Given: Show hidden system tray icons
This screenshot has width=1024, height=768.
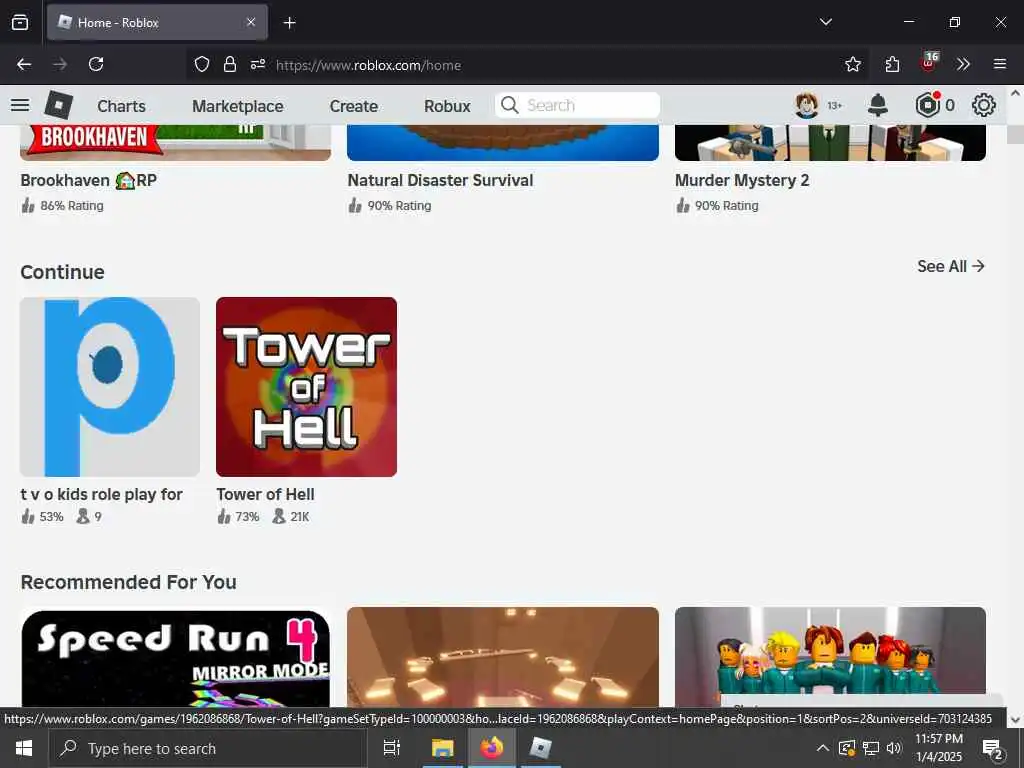Looking at the screenshot, I should (823, 748).
